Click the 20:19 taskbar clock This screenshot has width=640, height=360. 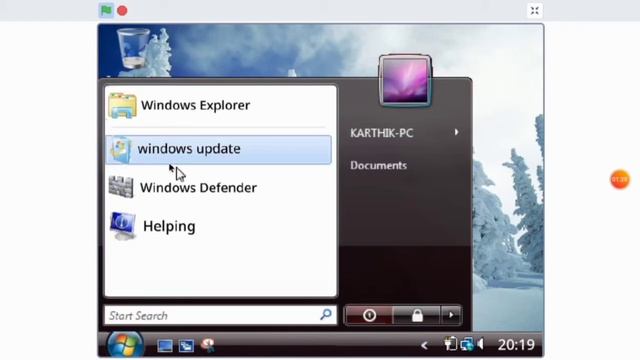coord(516,345)
